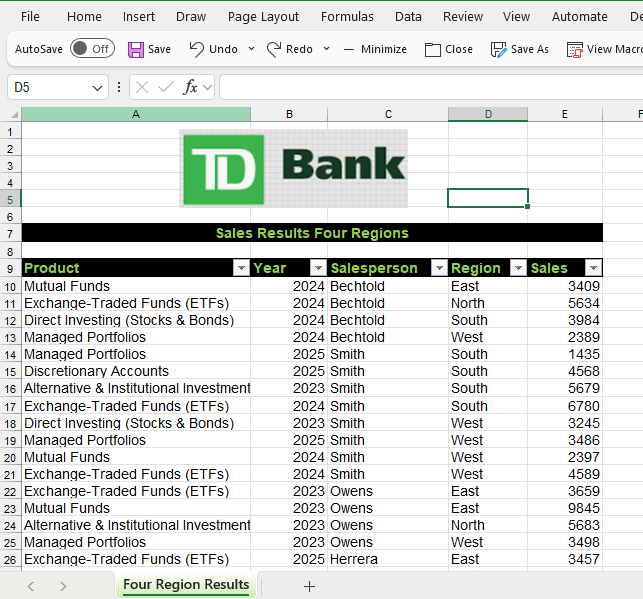The image size is (643, 599).
Task: Open the Sales column filter dropdown
Action: (x=593, y=268)
